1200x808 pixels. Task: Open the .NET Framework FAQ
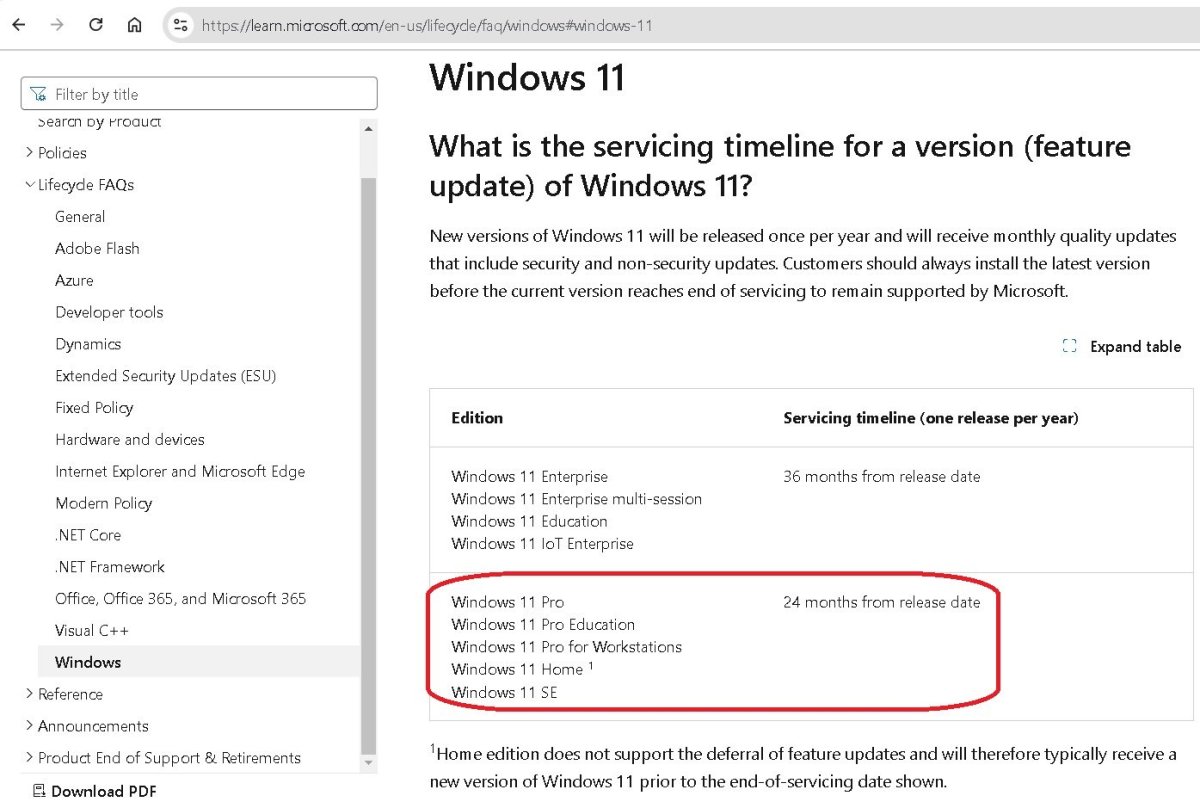point(110,567)
